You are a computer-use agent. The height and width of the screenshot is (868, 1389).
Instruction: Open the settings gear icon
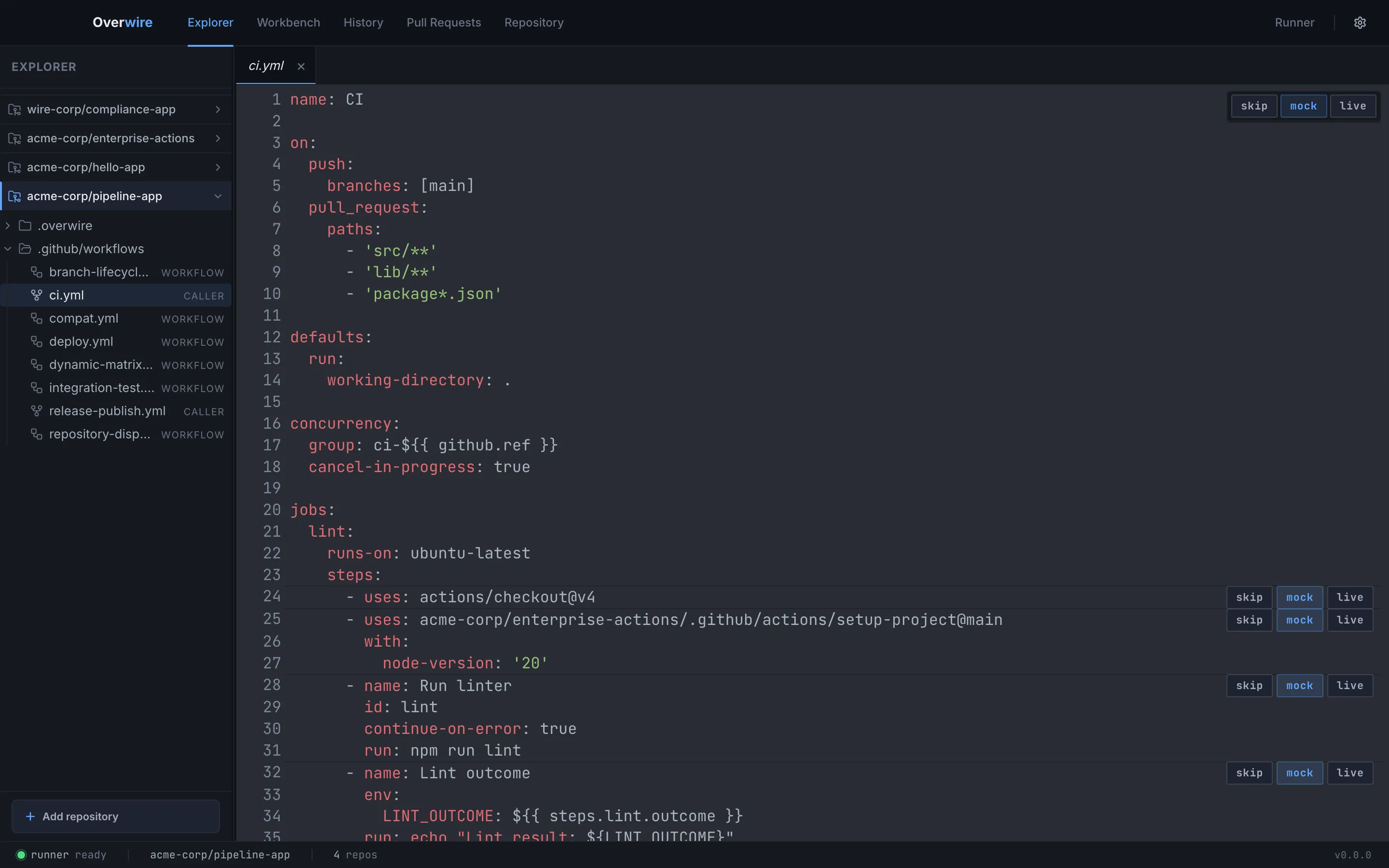tap(1360, 22)
